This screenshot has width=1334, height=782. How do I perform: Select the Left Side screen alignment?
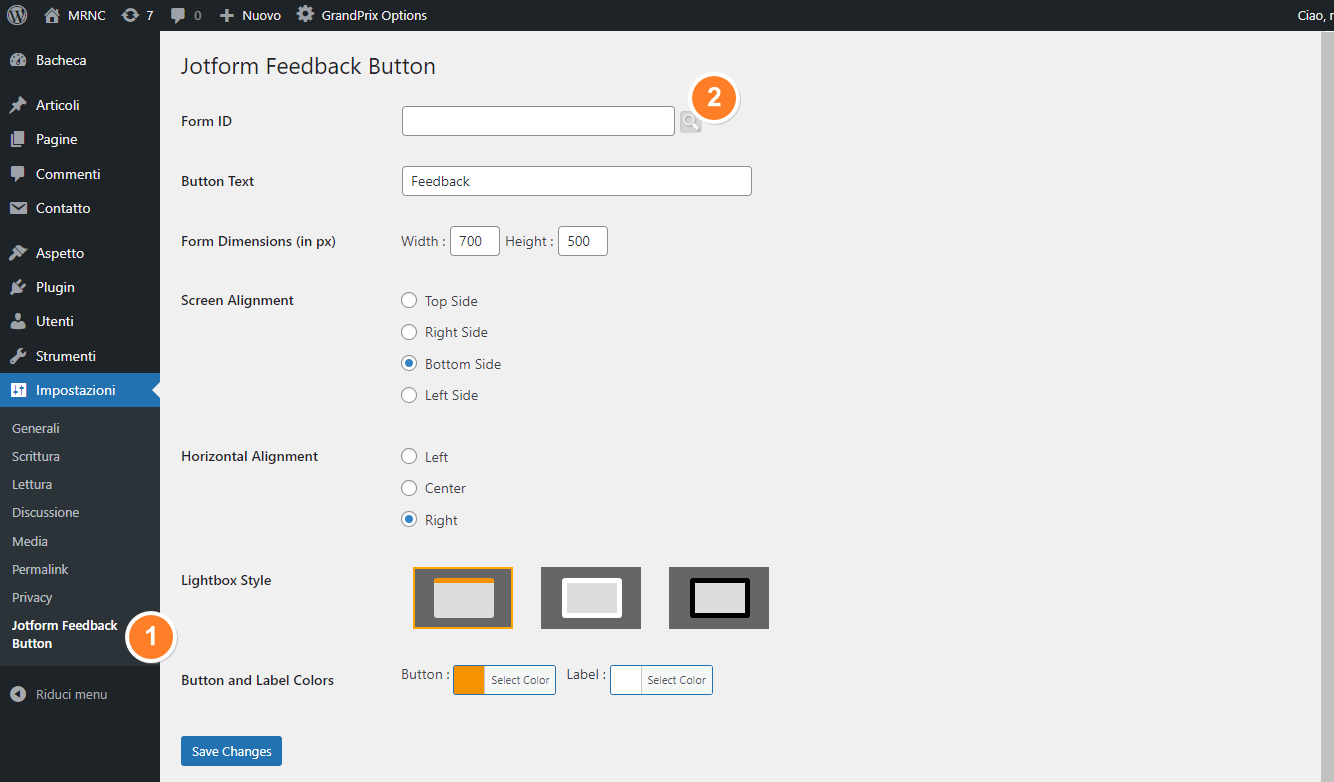coord(409,395)
